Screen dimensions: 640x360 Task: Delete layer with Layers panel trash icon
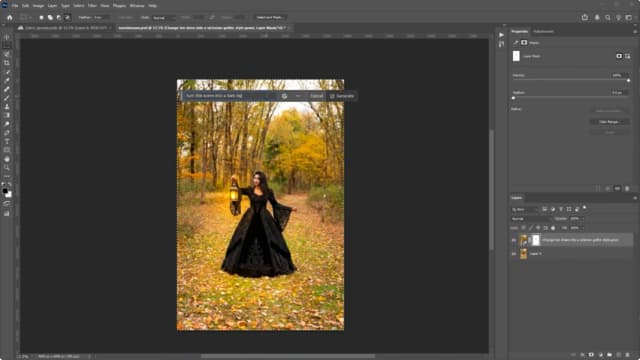pyautogui.click(x=628, y=355)
